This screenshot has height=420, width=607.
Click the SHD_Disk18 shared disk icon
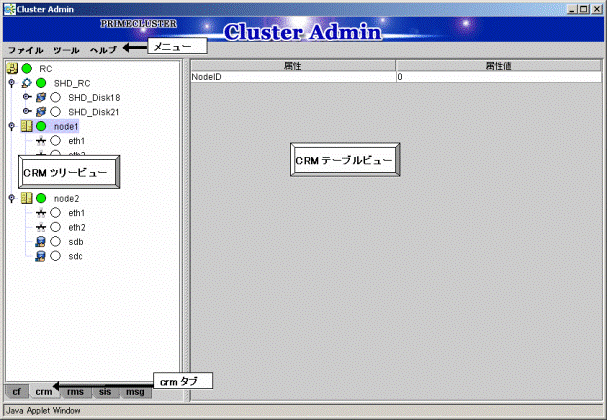click(41, 97)
